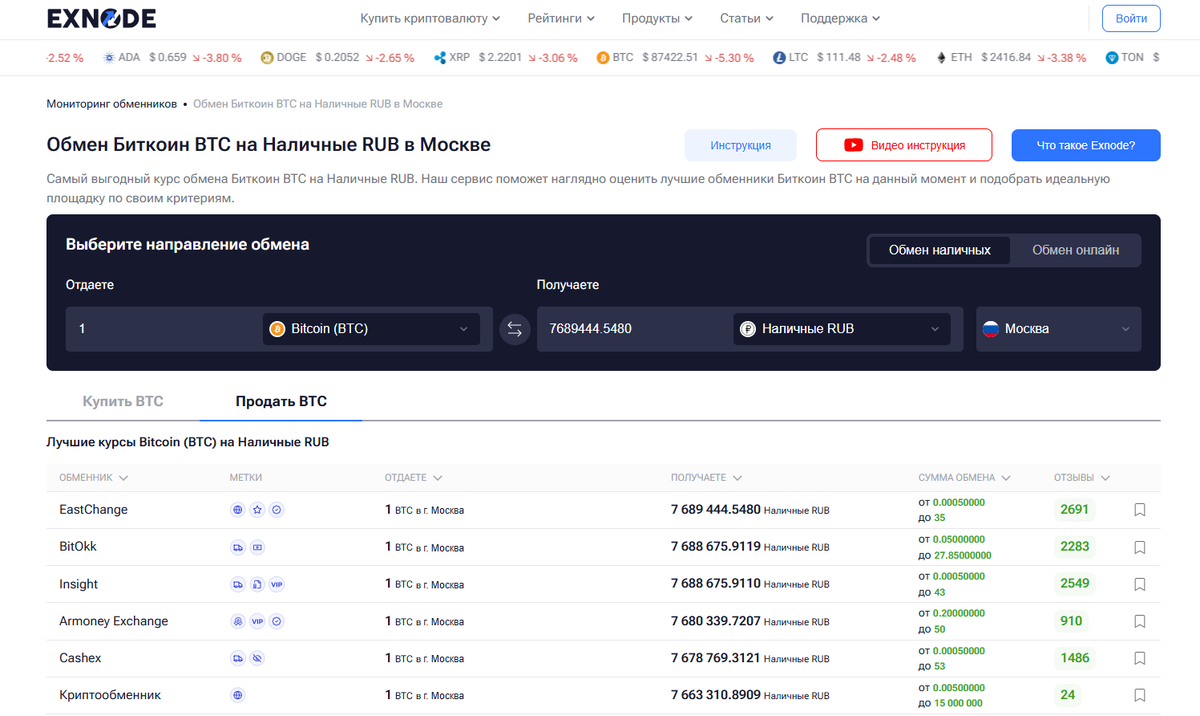This screenshot has width=1200, height=716.
Task: Open the Рейтинги menu
Action: pyautogui.click(x=560, y=18)
